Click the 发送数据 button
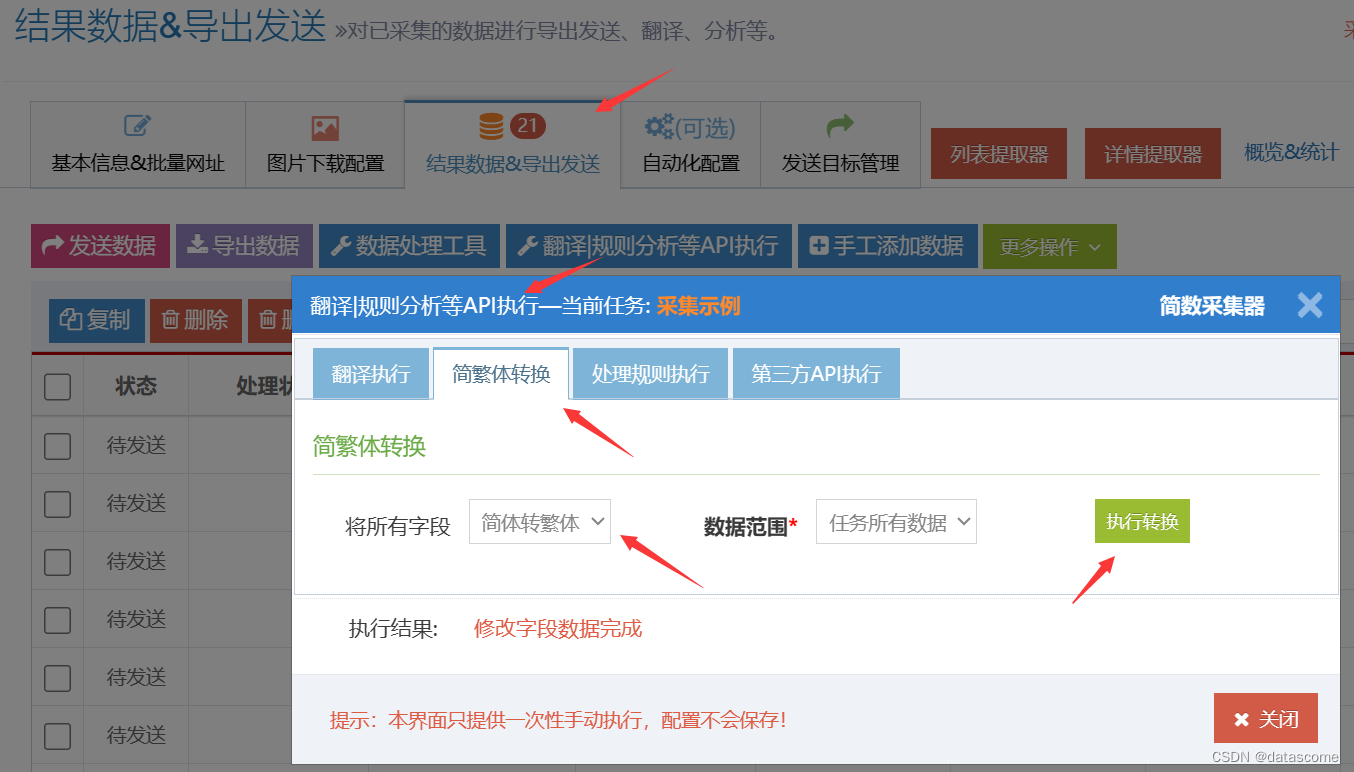The image size is (1354, 772). [x=100, y=246]
